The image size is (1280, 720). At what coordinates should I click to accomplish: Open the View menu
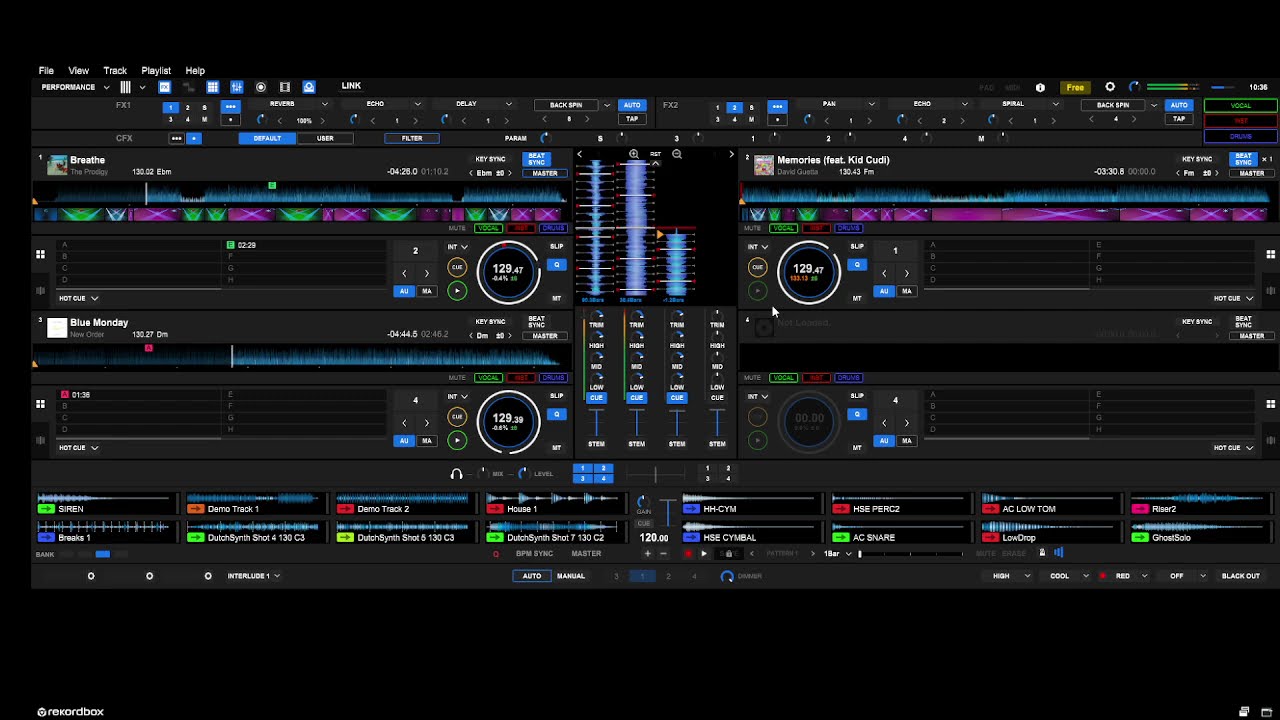[x=78, y=71]
